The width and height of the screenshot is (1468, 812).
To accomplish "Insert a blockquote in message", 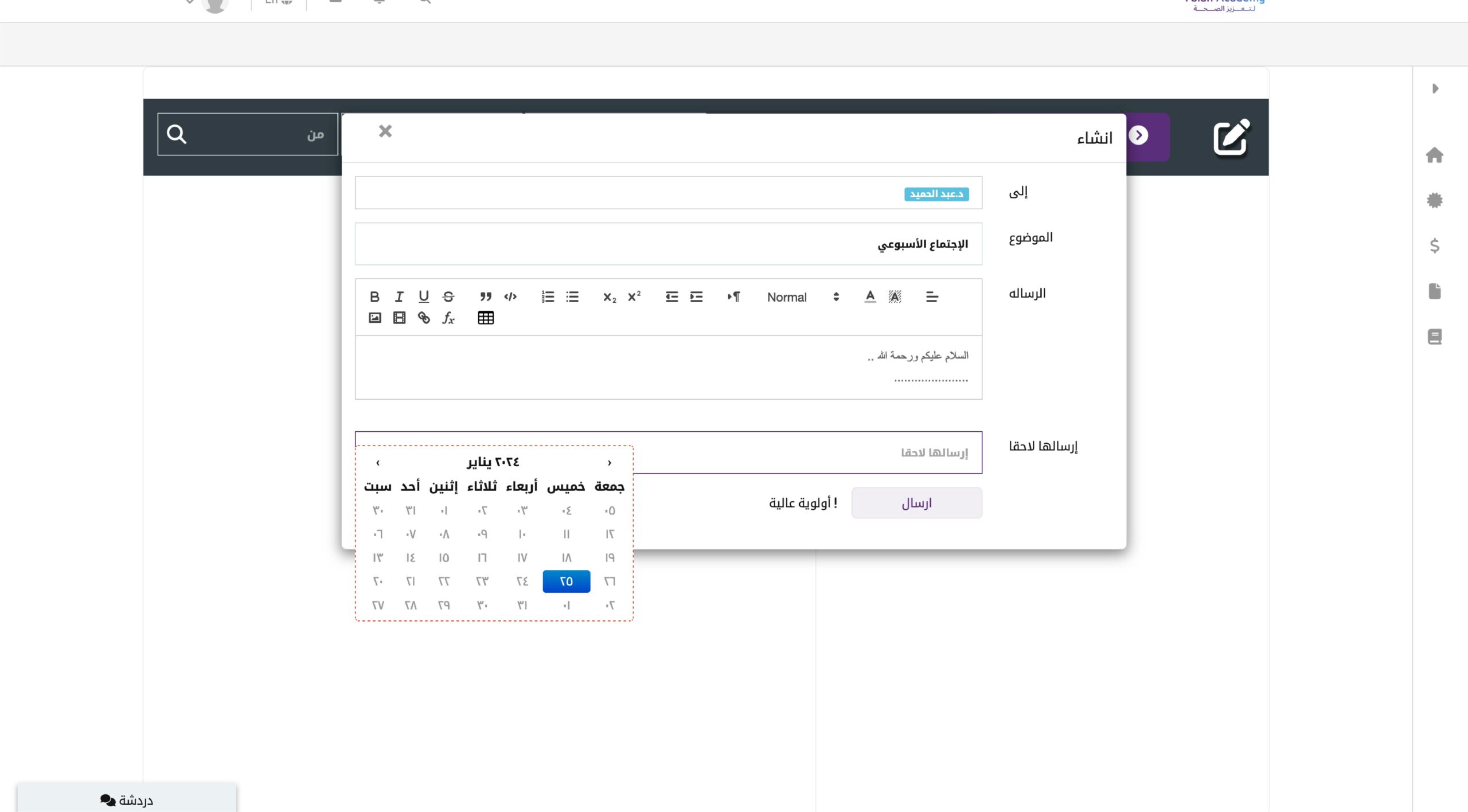I will [x=486, y=296].
